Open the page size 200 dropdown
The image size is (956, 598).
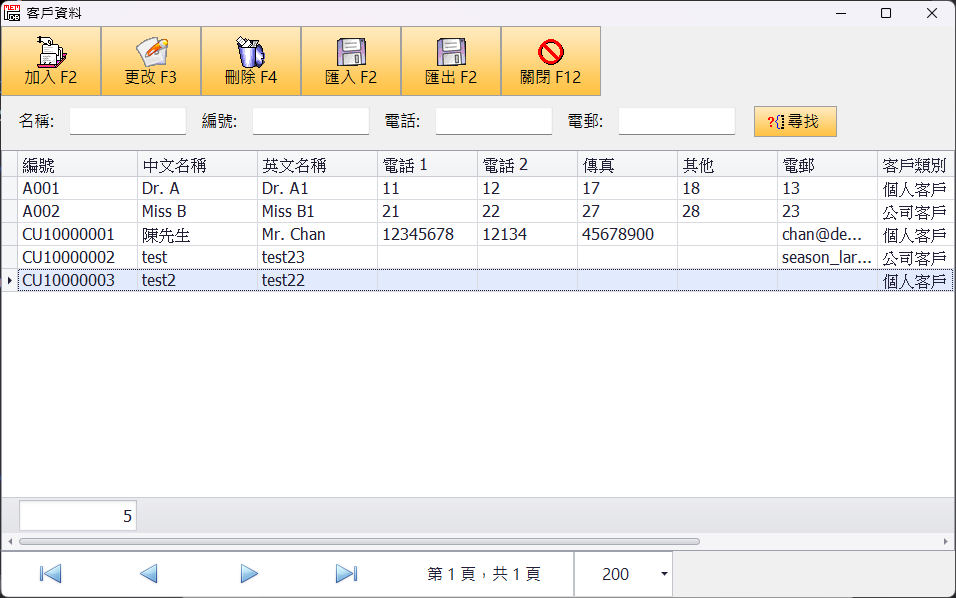point(664,574)
